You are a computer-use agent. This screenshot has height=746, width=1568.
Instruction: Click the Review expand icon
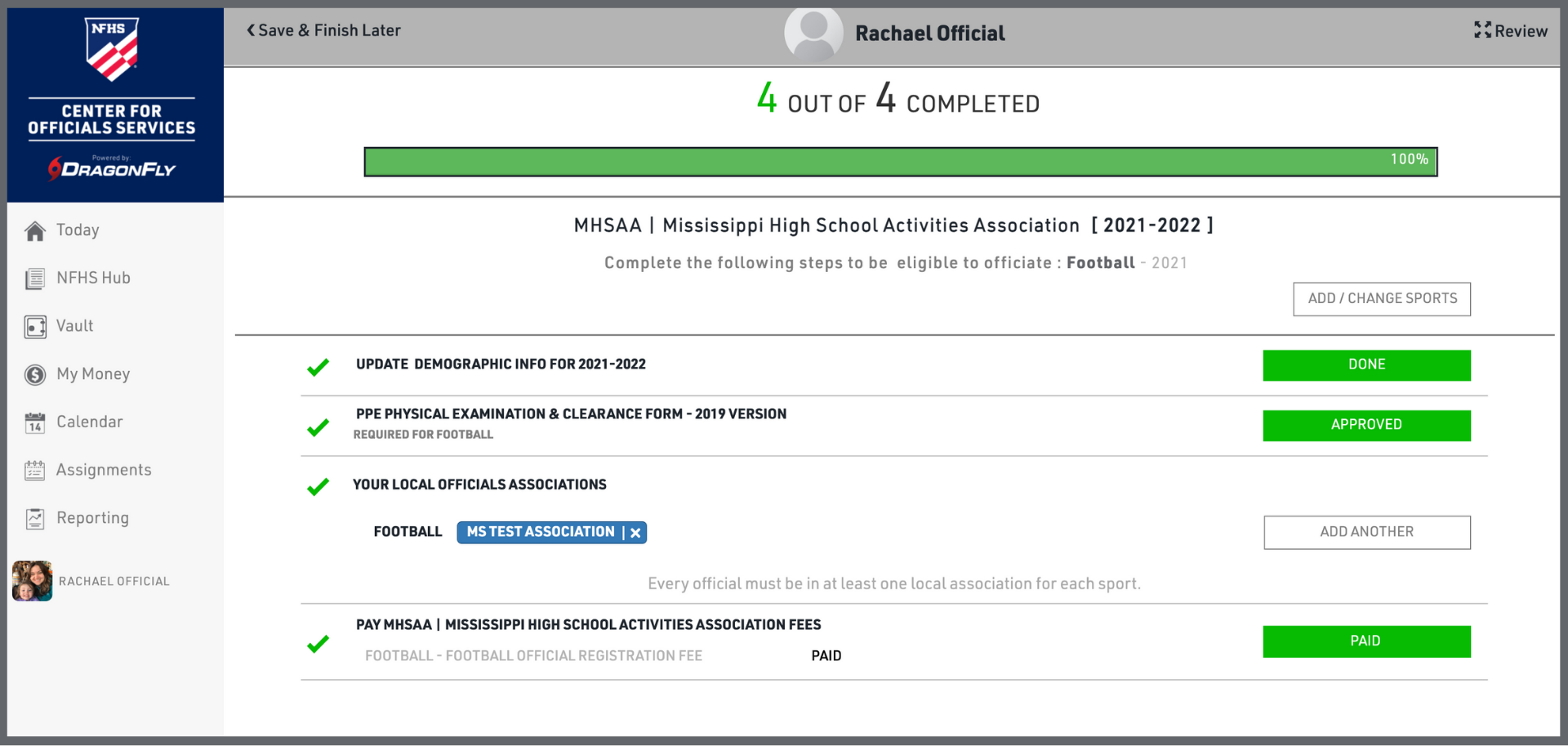[1482, 30]
